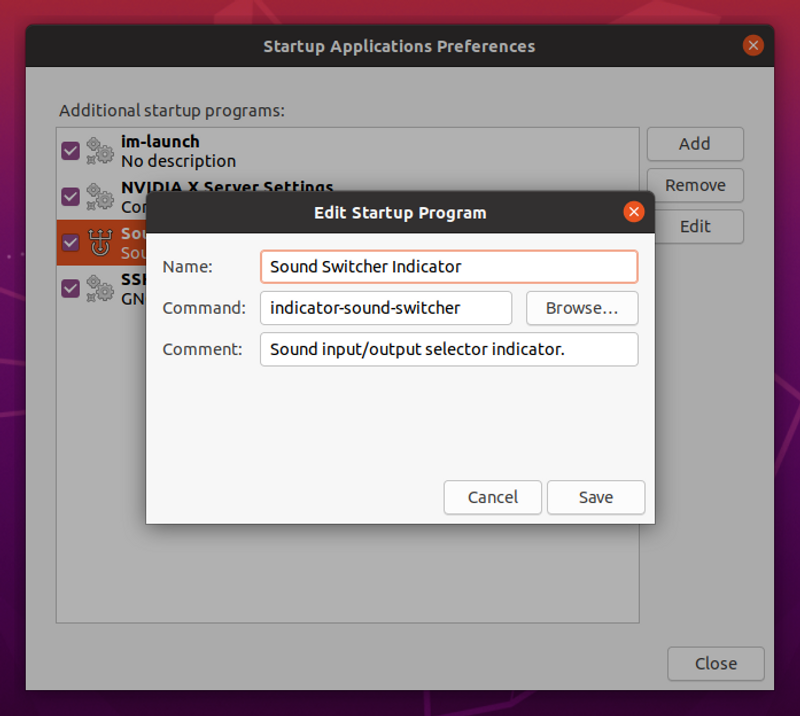Toggle the NVIDIA X Server Settings checkbox
This screenshot has width=800, height=716.
70,196
